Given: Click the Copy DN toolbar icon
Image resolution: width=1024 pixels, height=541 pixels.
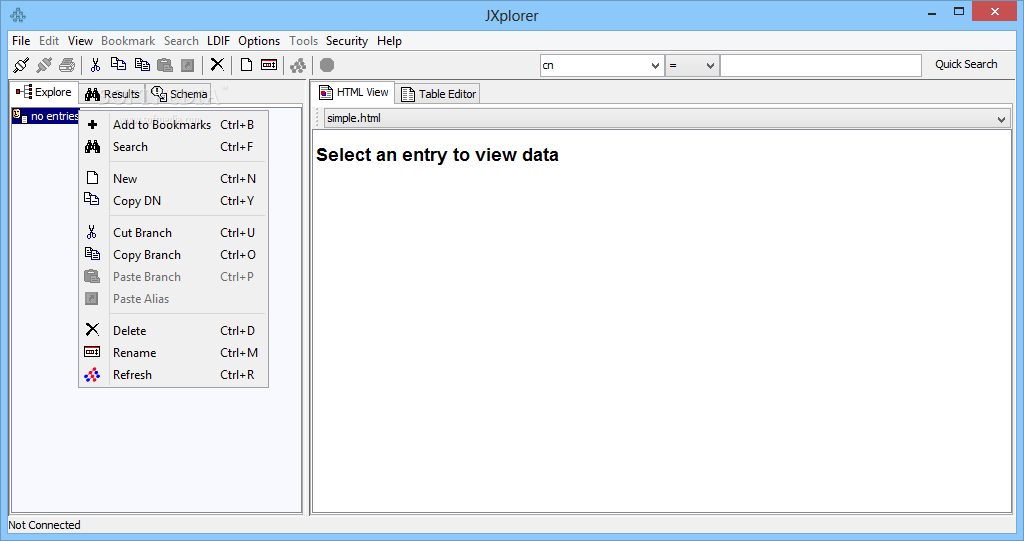Looking at the screenshot, I should (x=118, y=64).
